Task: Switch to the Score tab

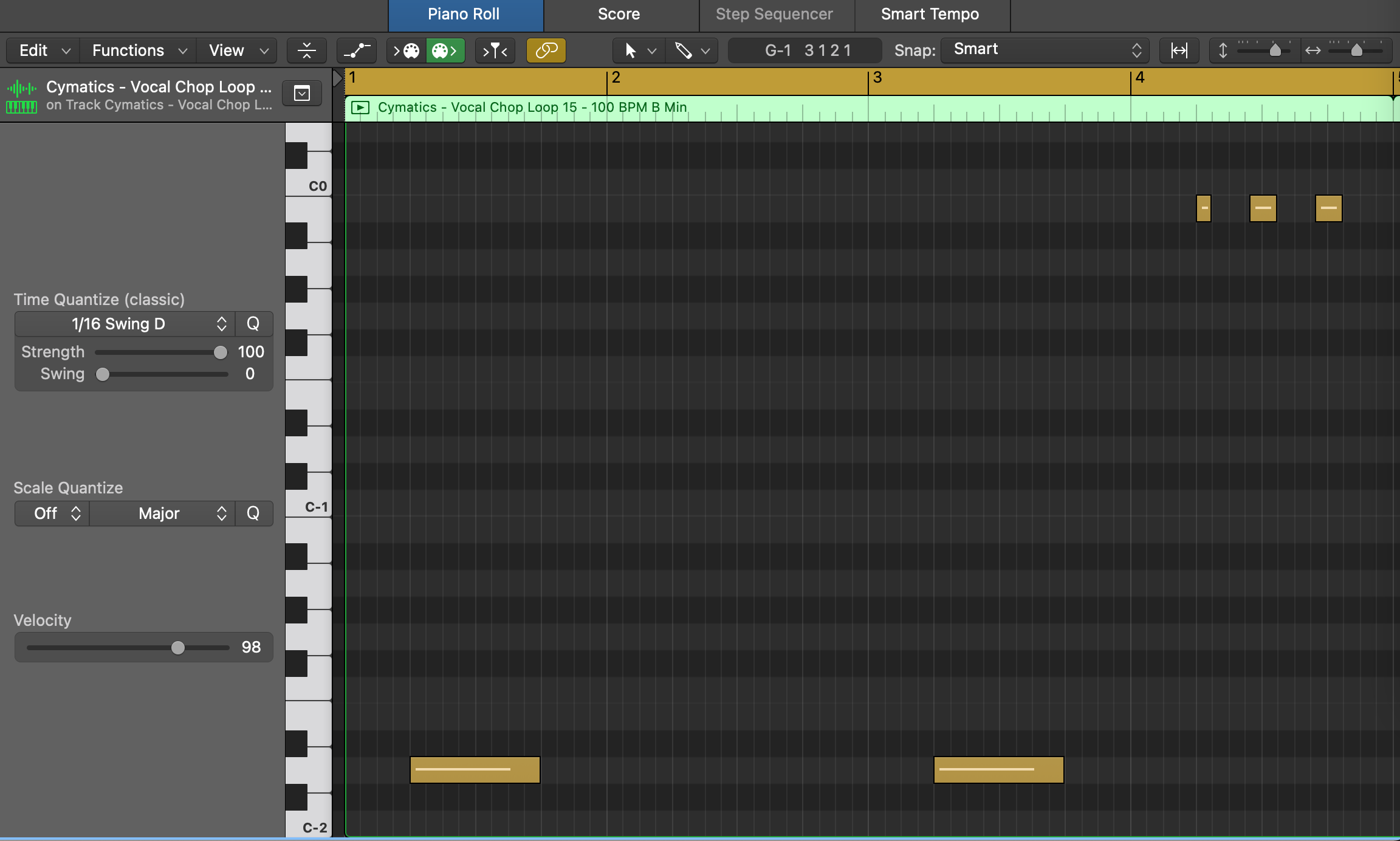Action: (619, 14)
